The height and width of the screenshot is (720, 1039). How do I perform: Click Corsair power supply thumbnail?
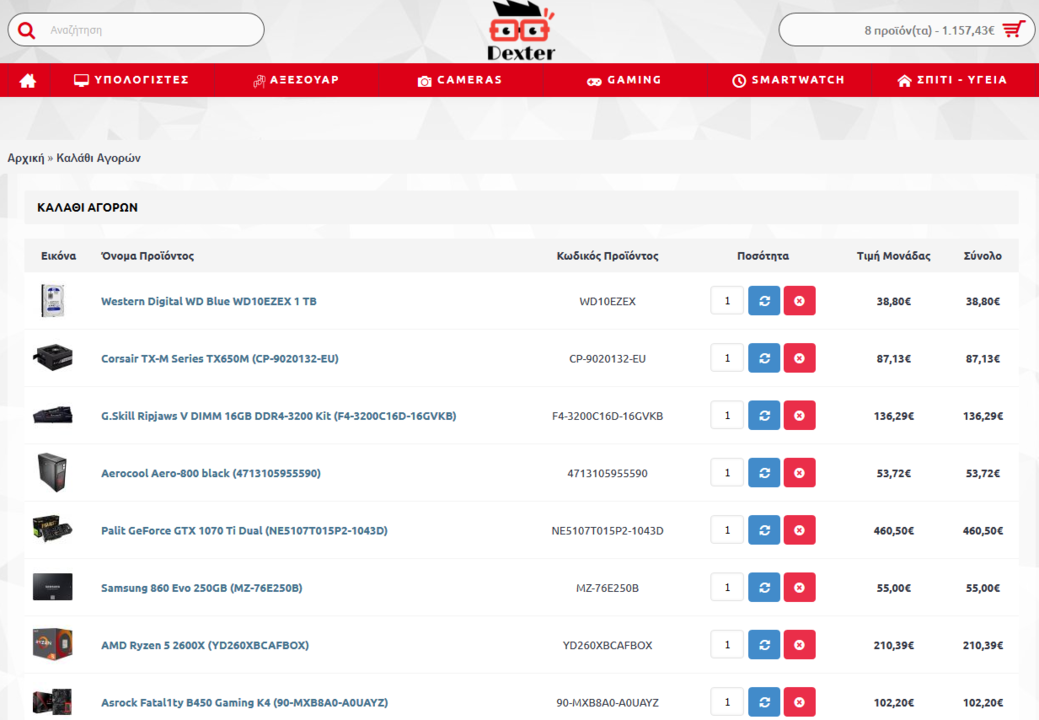coord(52,358)
